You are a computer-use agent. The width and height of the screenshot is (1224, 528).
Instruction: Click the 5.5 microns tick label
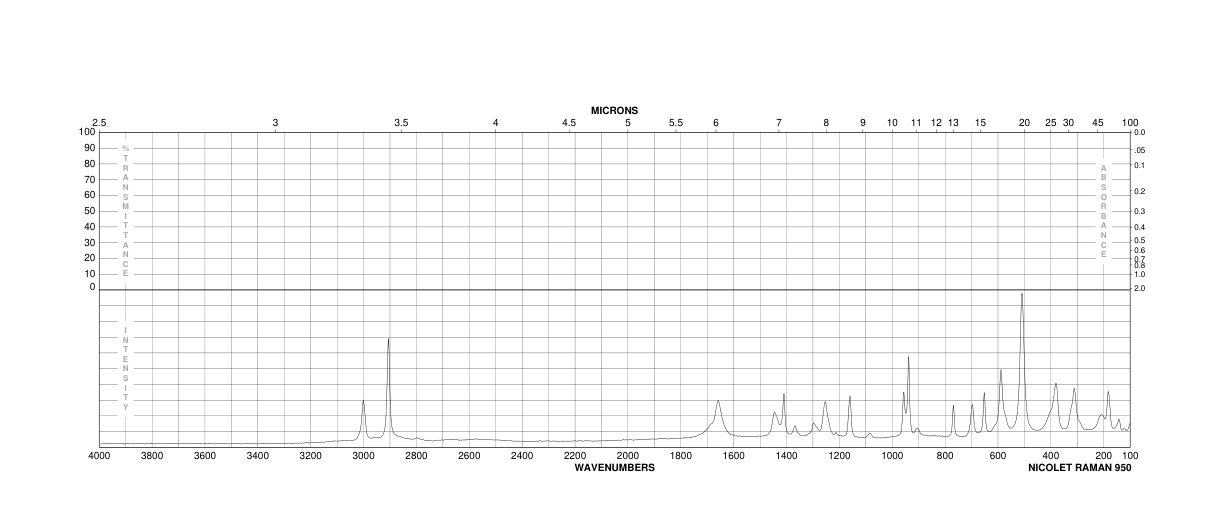[676, 123]
